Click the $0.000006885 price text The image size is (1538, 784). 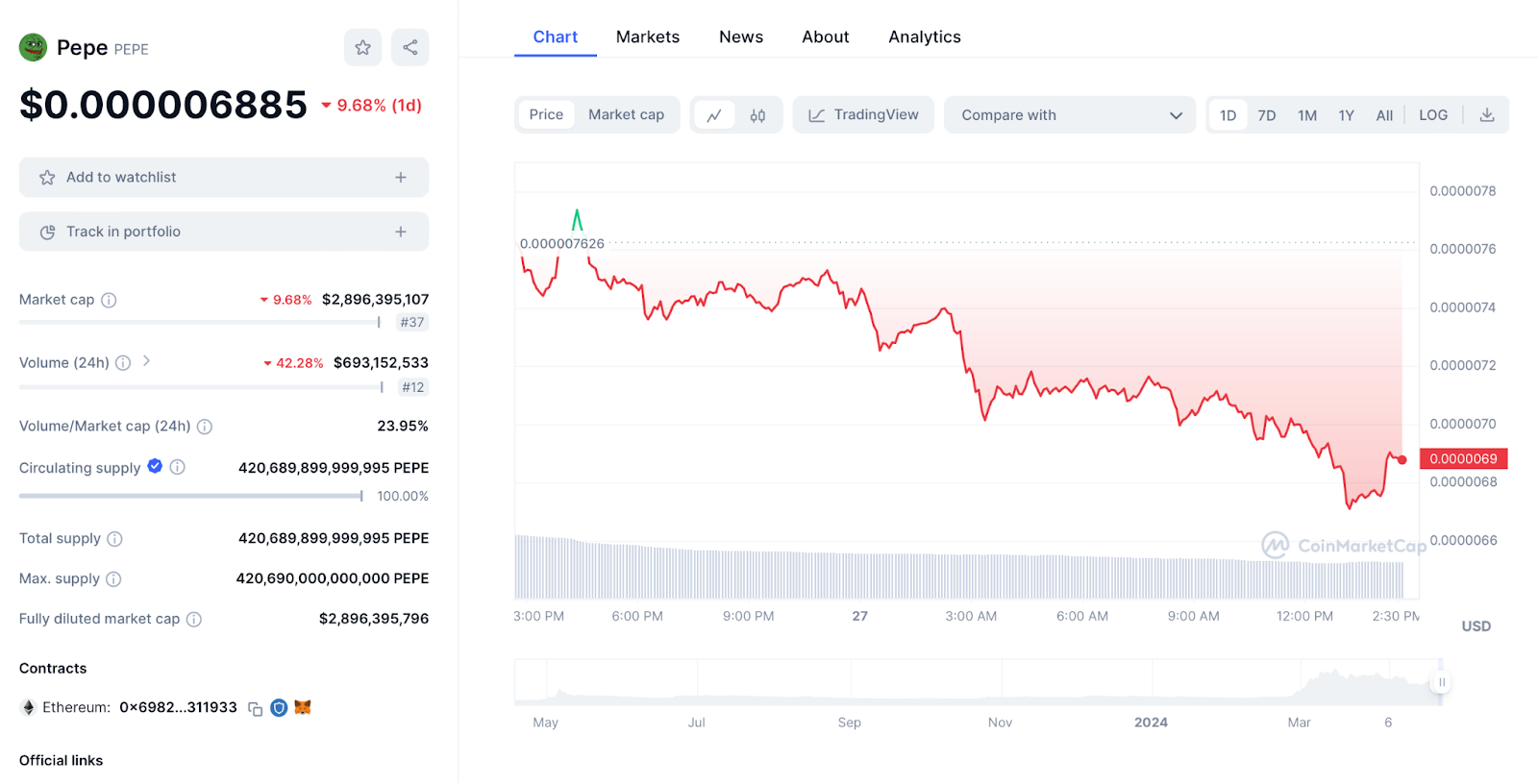tap(163, 105)
